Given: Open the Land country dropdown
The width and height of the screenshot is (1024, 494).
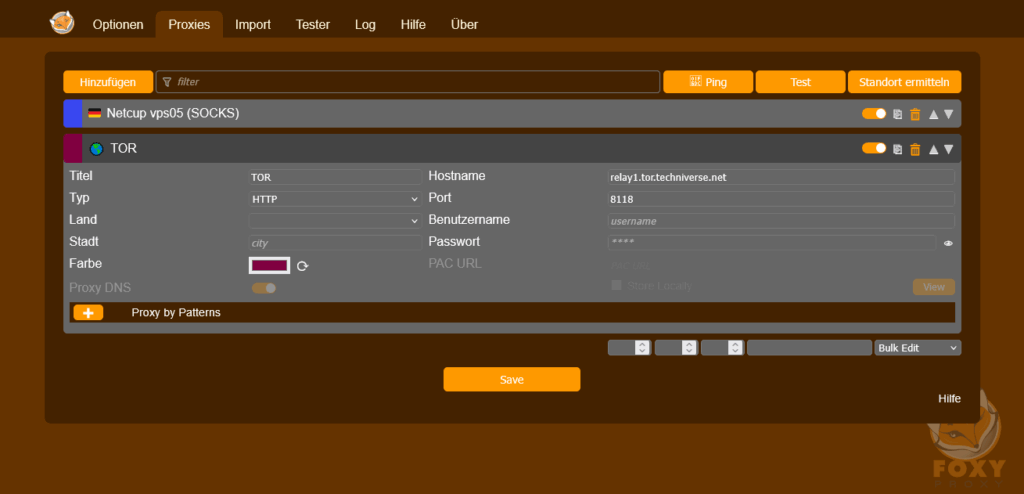Looking at the screenshot, I should [x=335, y=220].
